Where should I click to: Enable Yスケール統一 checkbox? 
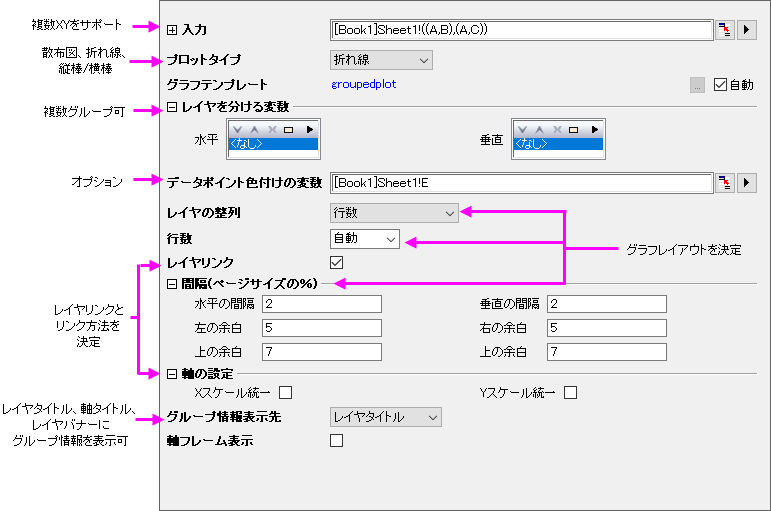point(570,392)
